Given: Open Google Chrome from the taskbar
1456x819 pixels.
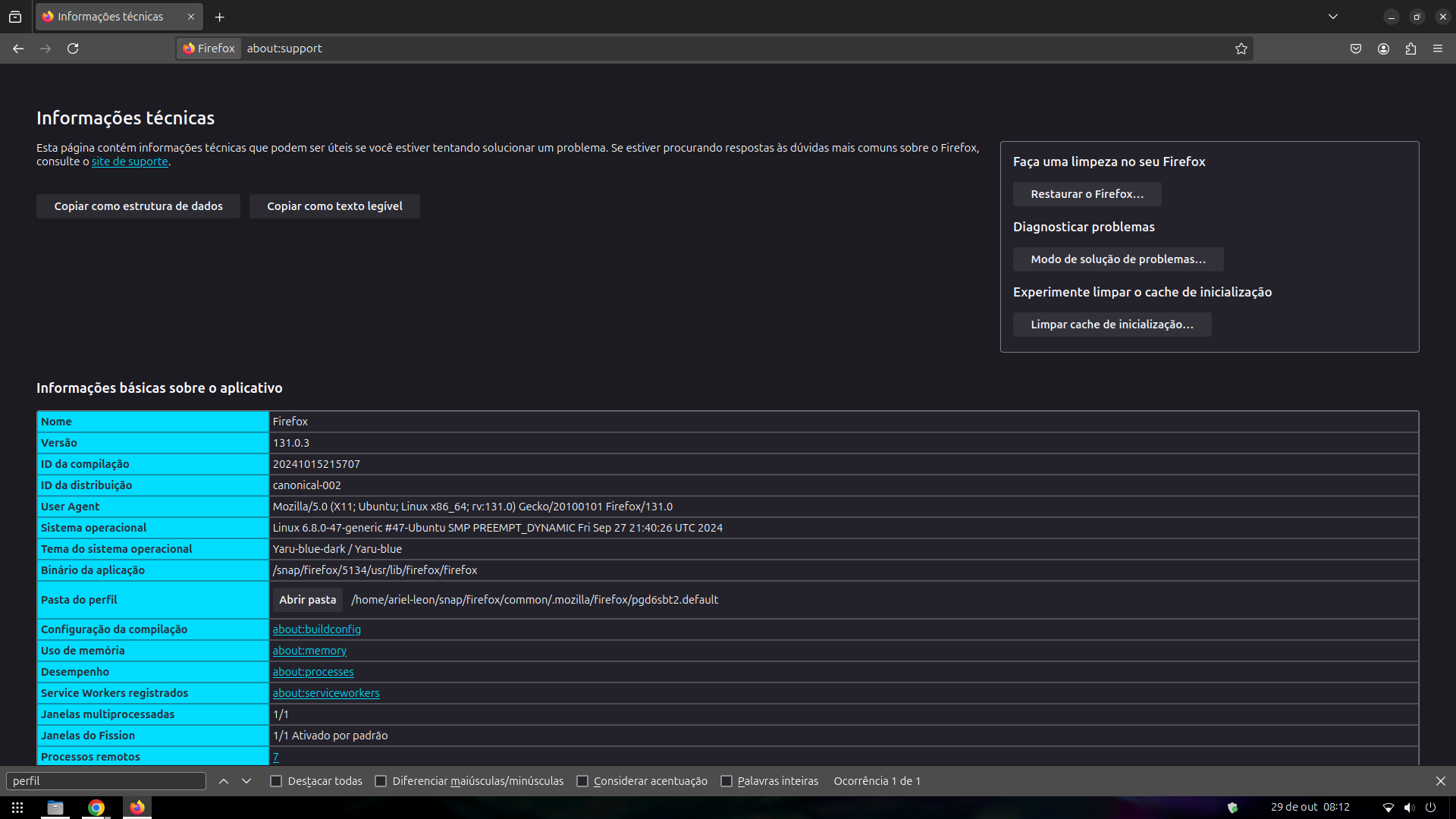Looking at the screenshot, I should pyautogui.click(x=96, y=808).
